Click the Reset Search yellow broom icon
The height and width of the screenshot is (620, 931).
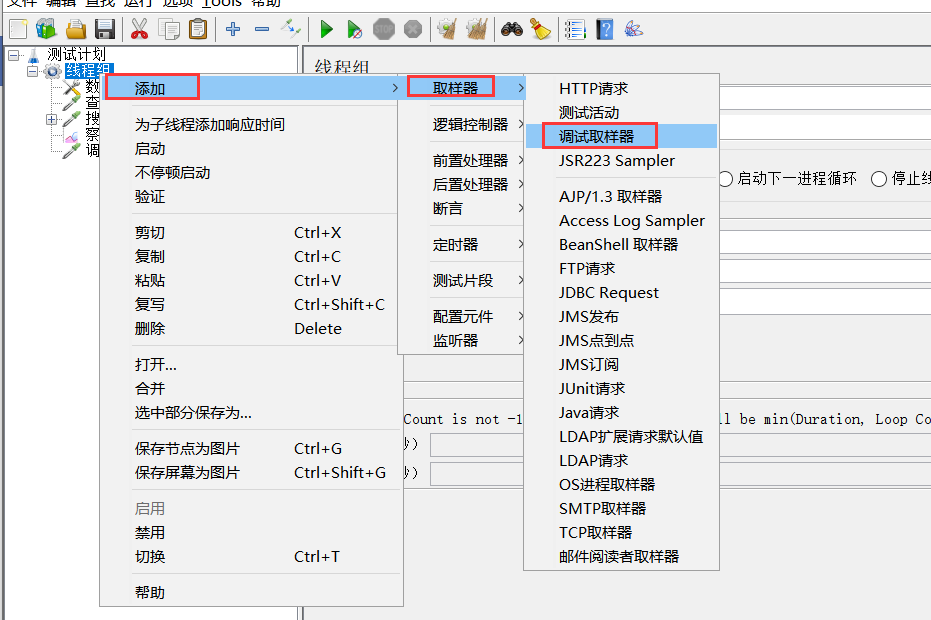coord(540,29)
